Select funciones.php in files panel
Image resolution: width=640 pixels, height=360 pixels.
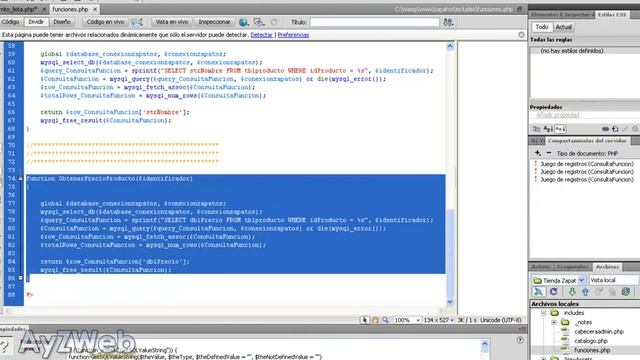[x=592, y=350]
